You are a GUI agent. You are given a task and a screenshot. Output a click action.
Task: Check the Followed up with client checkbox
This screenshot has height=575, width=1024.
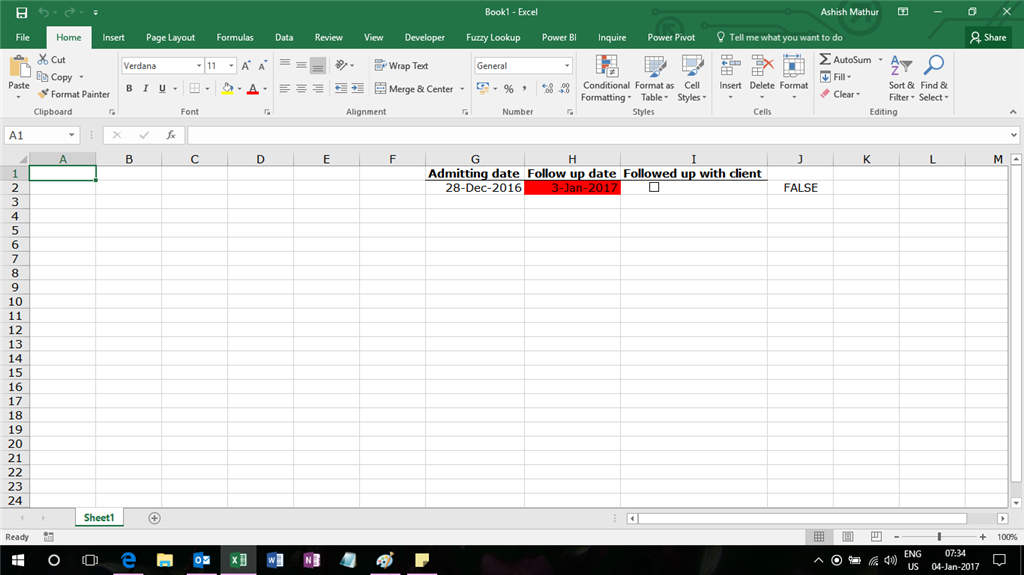click(654, 187)
